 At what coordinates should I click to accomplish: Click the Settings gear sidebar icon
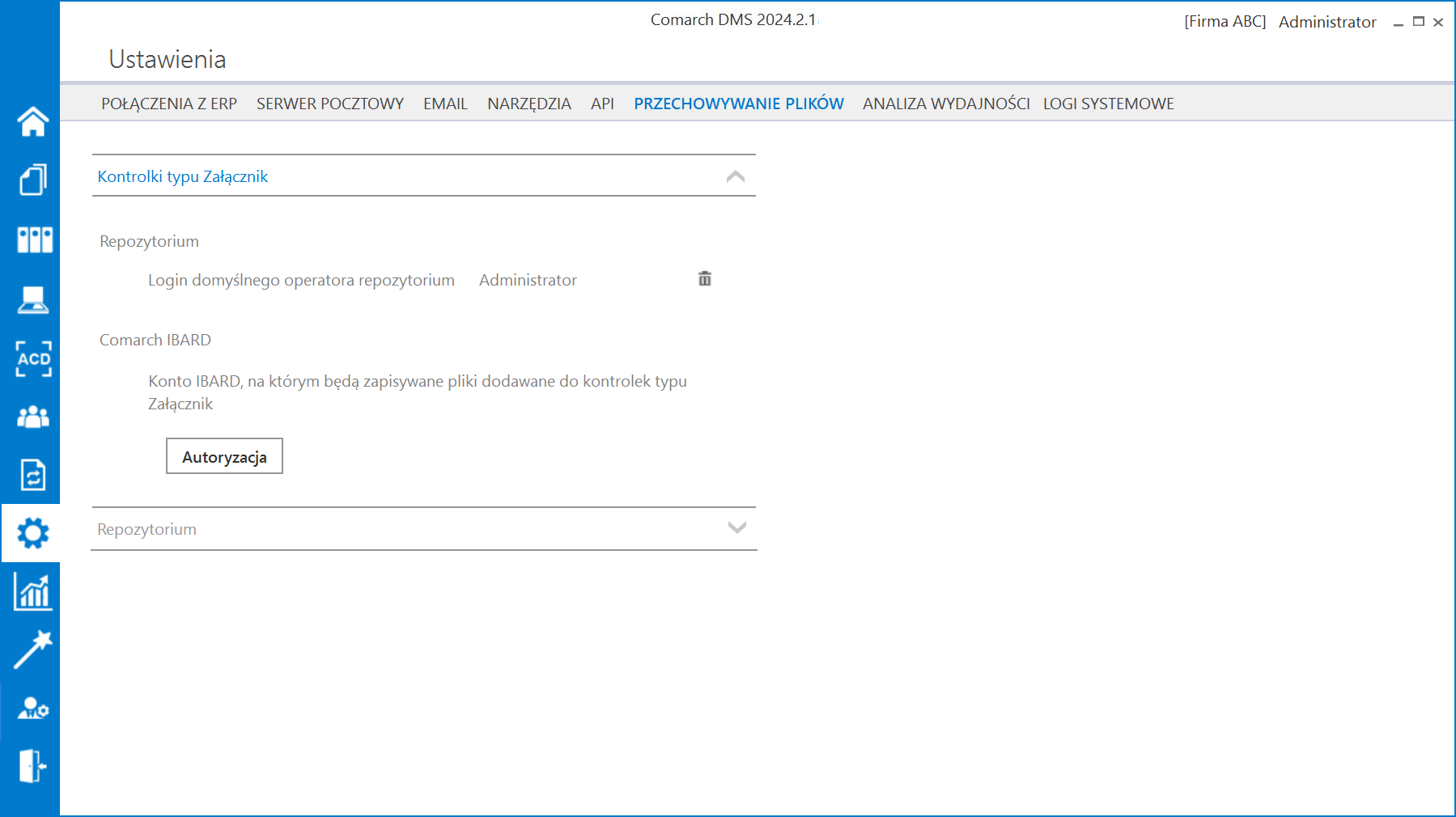(x=33, y=533)
